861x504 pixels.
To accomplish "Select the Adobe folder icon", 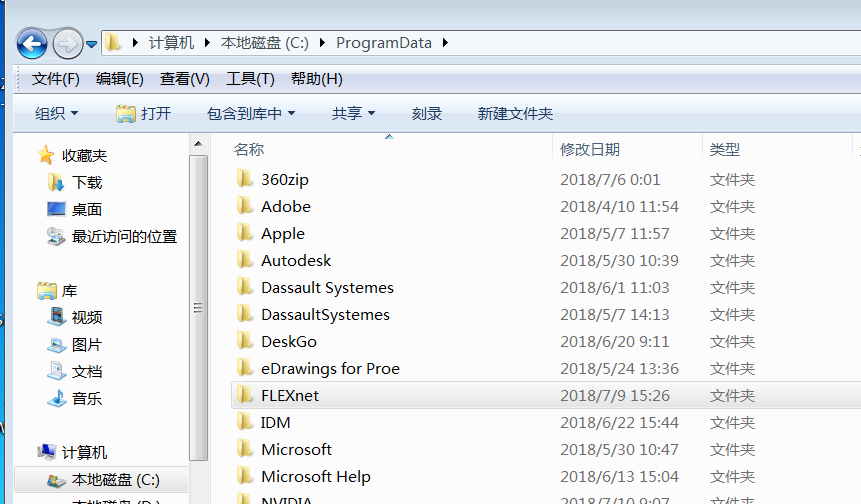I will click(245, 206).
